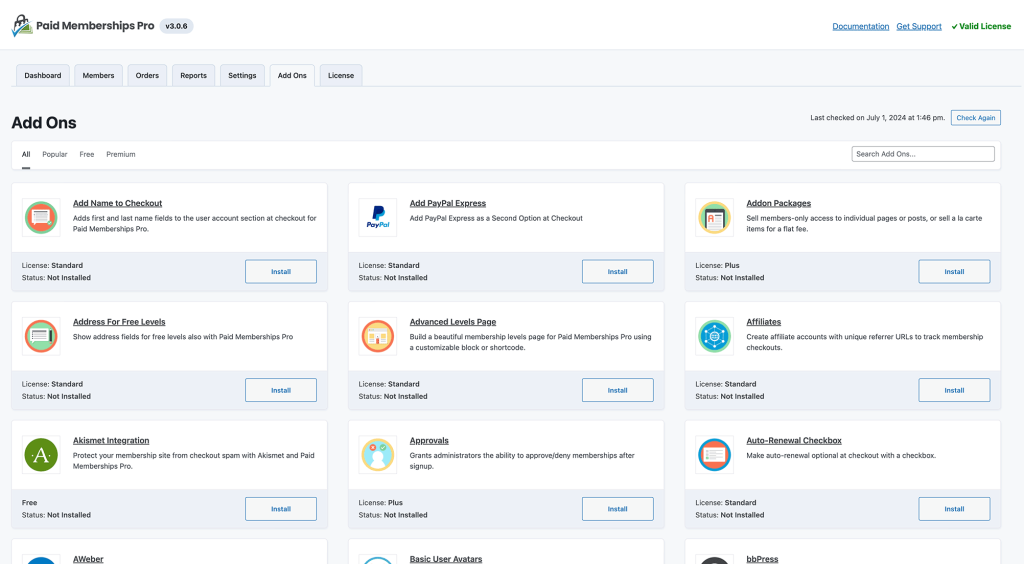Install the Approvals add-on

point(618,509)
